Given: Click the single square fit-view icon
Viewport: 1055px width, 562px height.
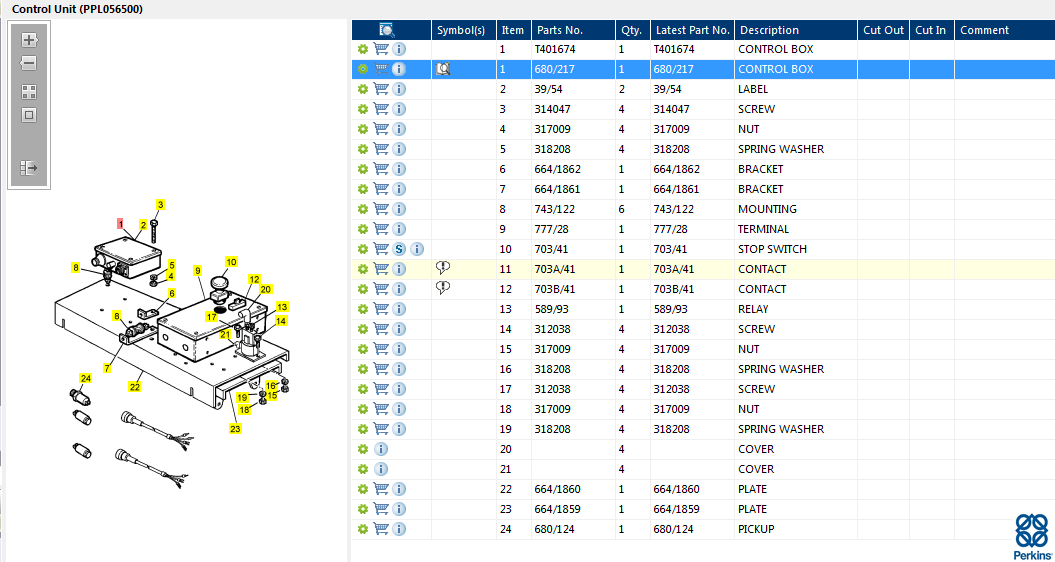Looking at the screenshot, I should [x=29, y=115].
